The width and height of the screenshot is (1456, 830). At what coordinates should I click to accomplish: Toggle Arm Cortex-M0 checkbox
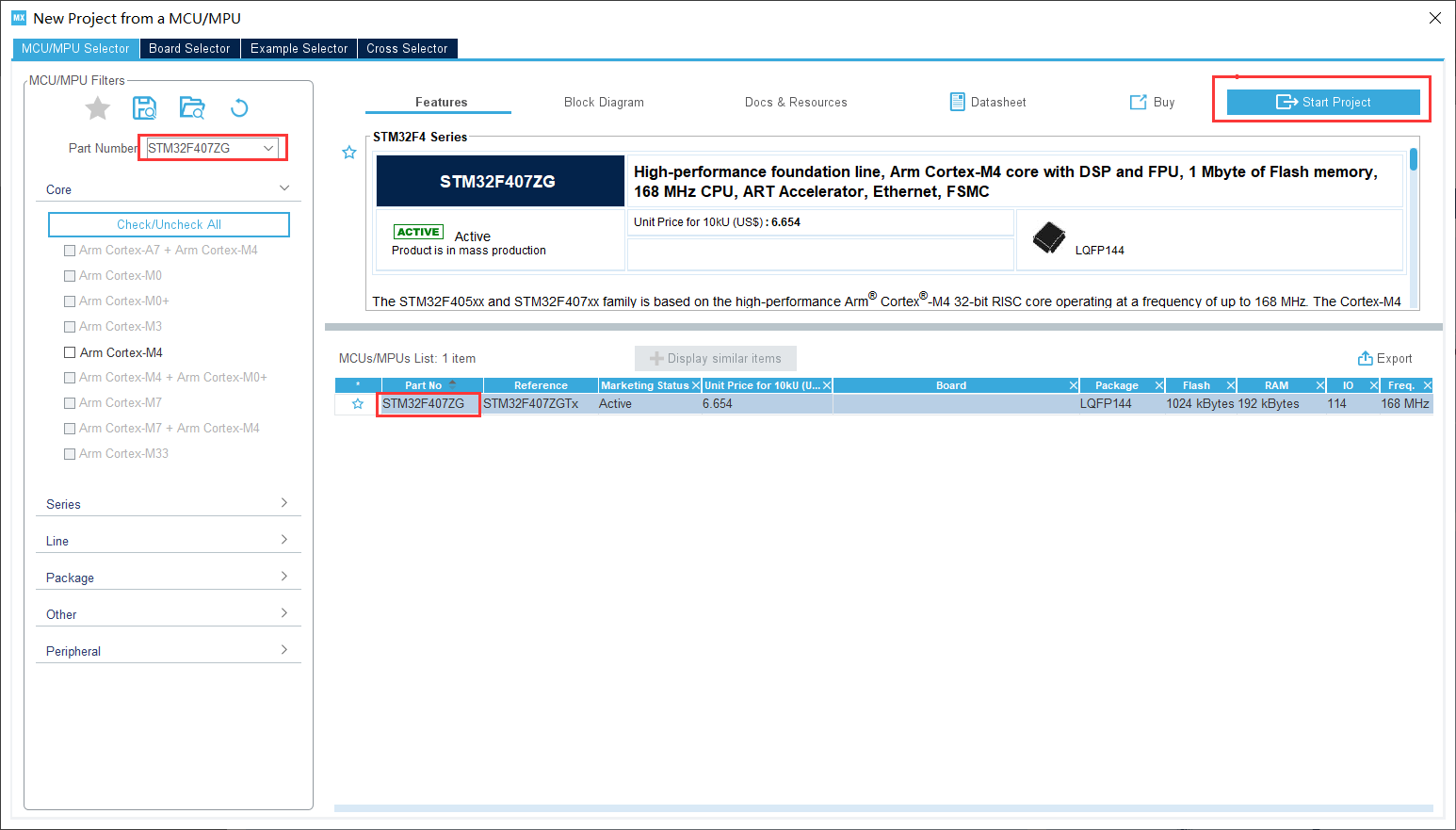[x=70, y=276]
